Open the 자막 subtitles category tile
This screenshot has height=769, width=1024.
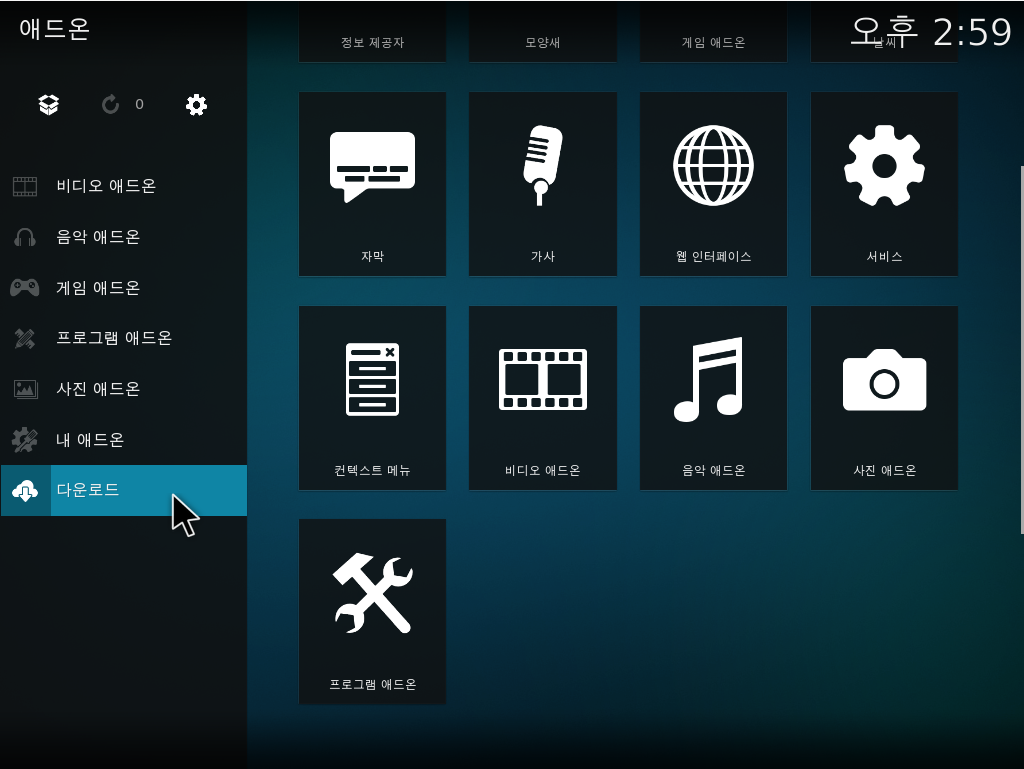tap(372, 184)
